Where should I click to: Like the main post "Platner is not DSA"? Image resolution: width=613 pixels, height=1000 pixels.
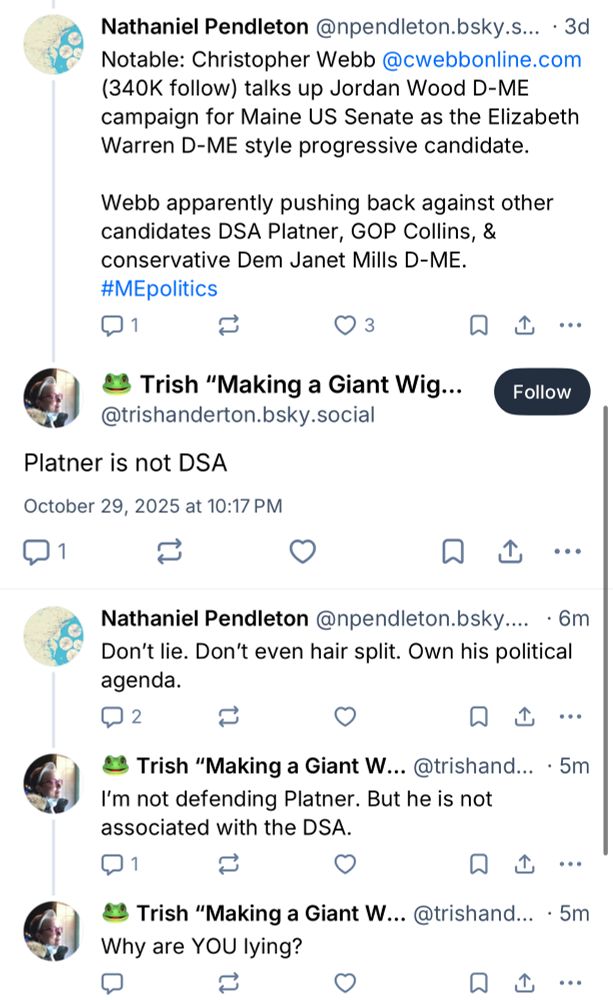(x=302, y=551)
